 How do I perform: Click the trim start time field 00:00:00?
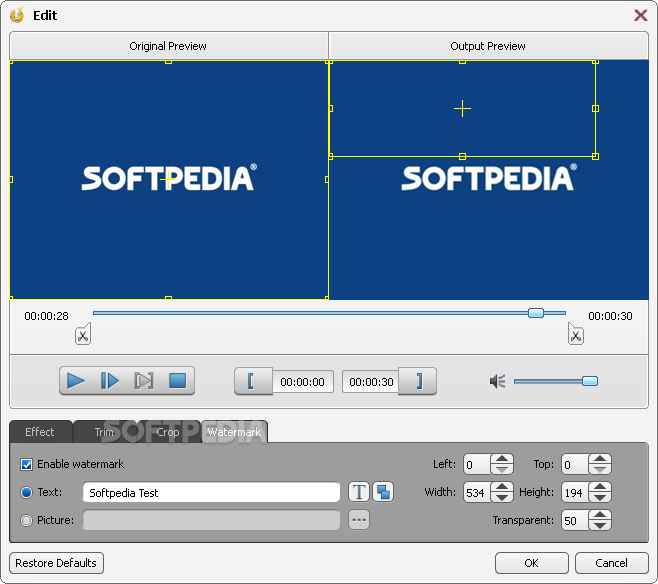click(x=303, y=382)
